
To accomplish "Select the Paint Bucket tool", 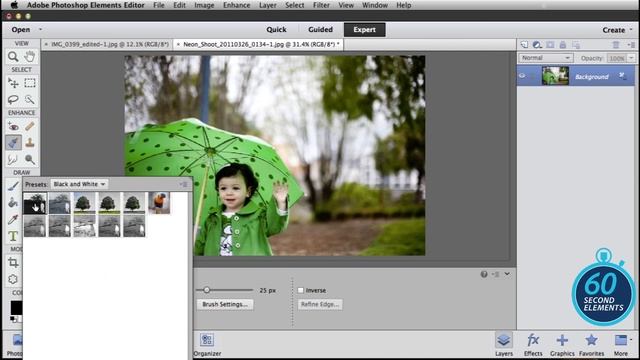I will click(x=13, y=202).
